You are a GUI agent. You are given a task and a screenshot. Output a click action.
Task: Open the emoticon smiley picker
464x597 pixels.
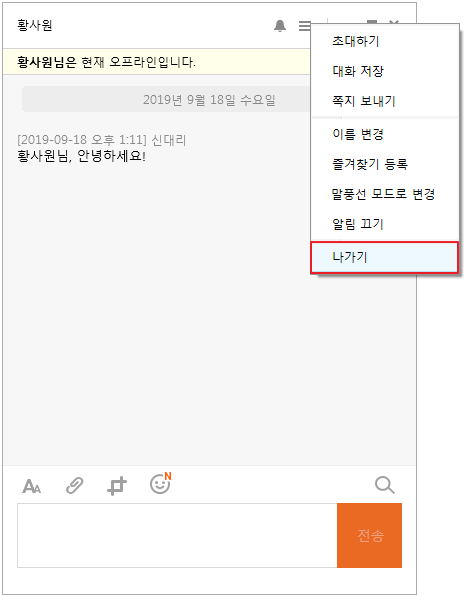click(x=160, y=484)
